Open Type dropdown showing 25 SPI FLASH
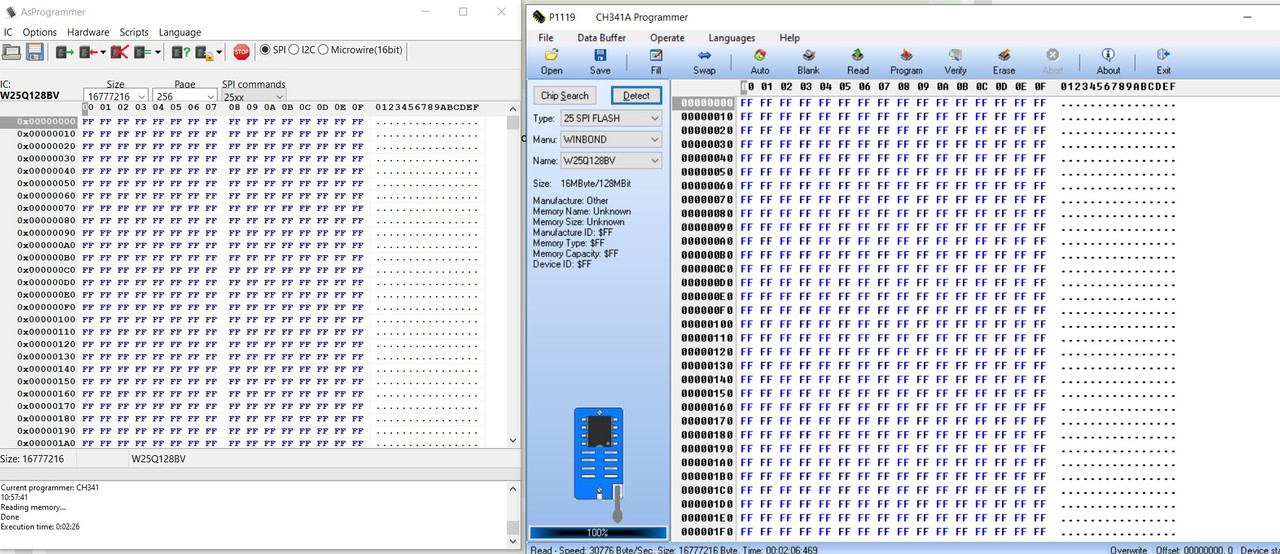The image size is (1280, 554). pos(611,118)
